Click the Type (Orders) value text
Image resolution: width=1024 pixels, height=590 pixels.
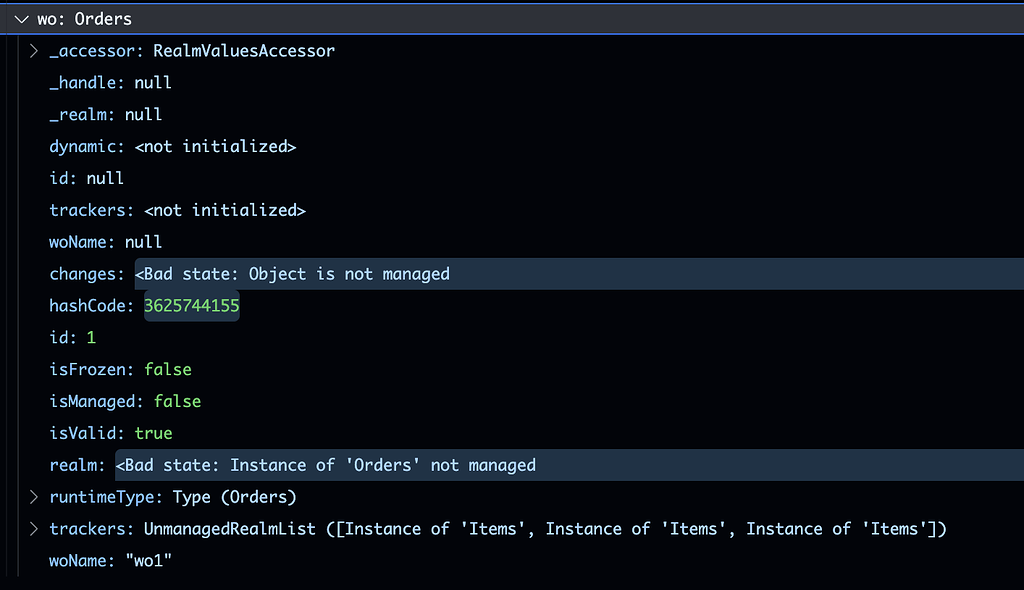pos(234,497)
